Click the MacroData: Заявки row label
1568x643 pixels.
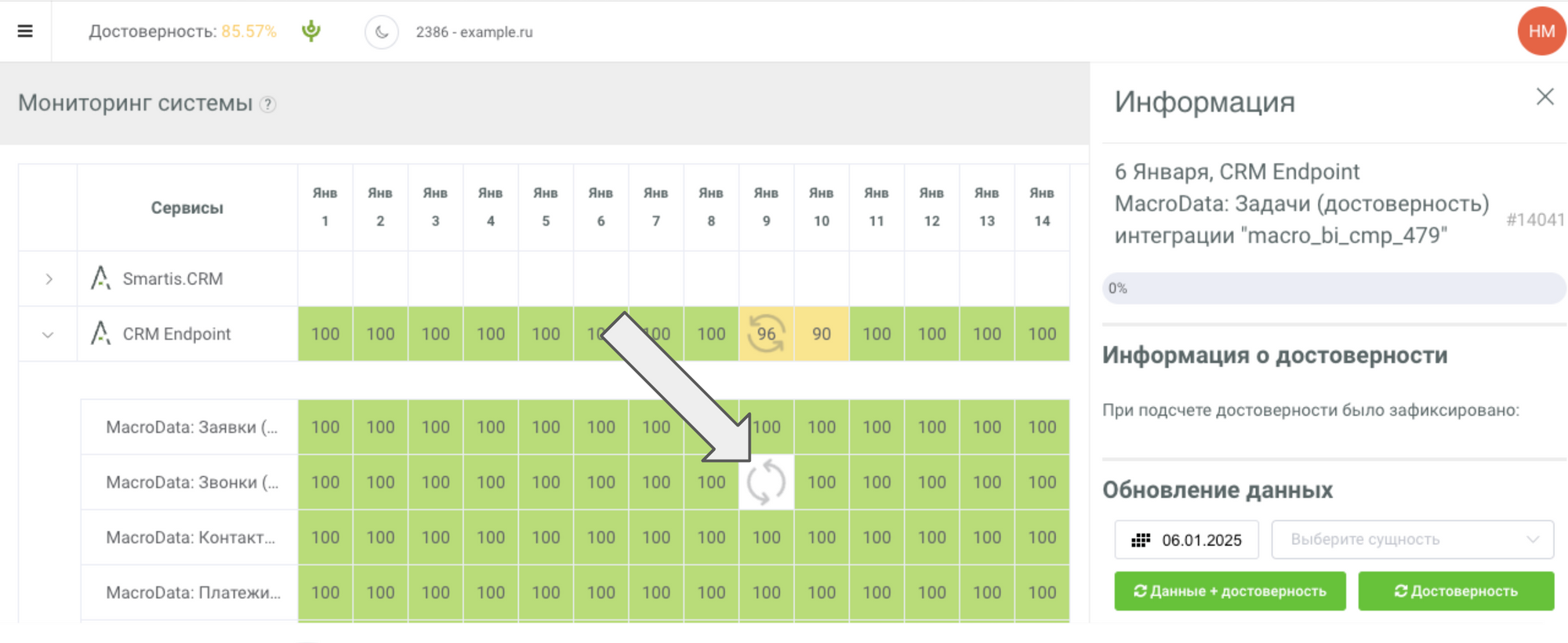point(191,427)
